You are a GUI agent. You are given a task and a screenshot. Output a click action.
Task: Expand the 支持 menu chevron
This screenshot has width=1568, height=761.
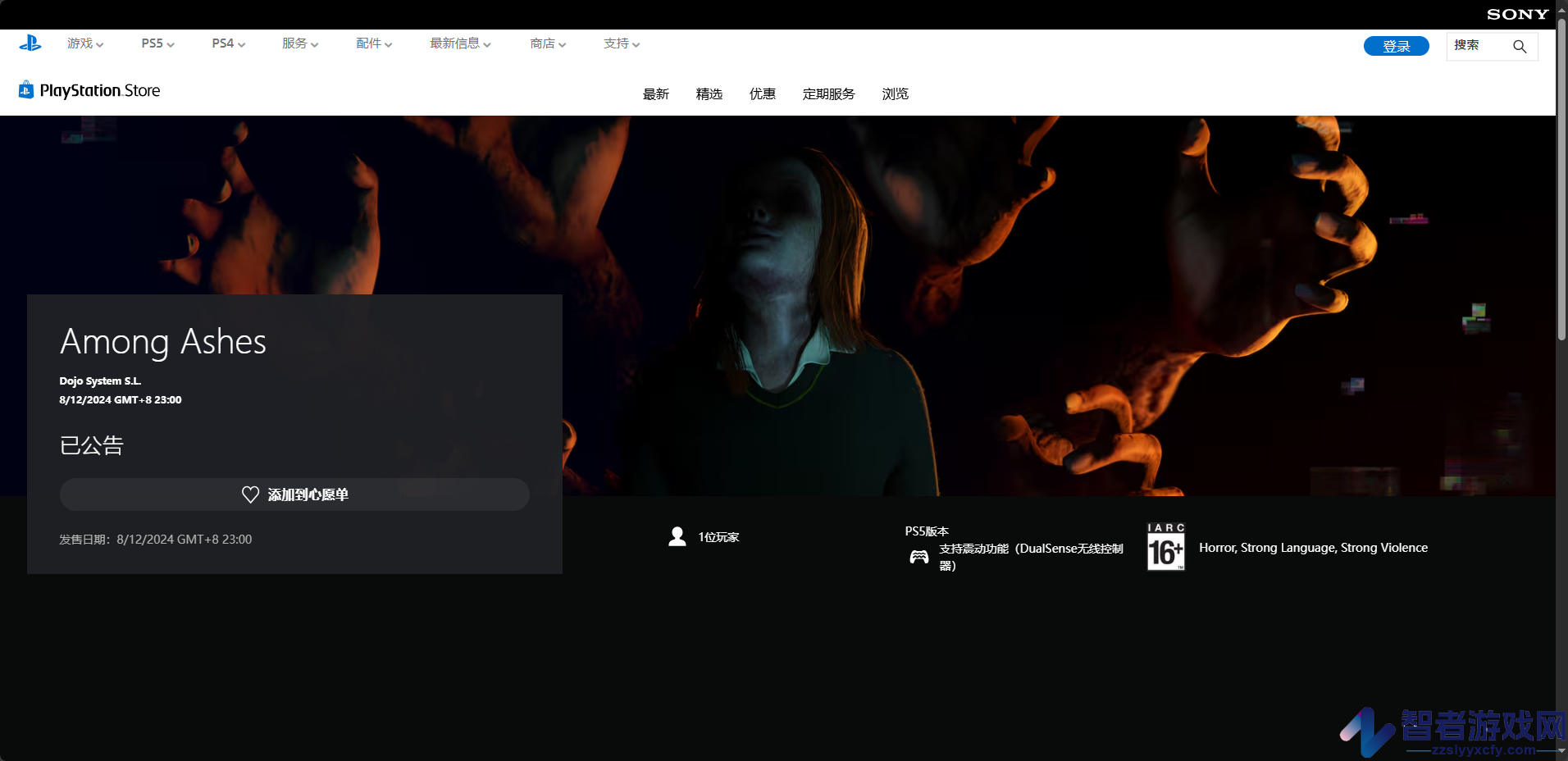coord(636,44)
